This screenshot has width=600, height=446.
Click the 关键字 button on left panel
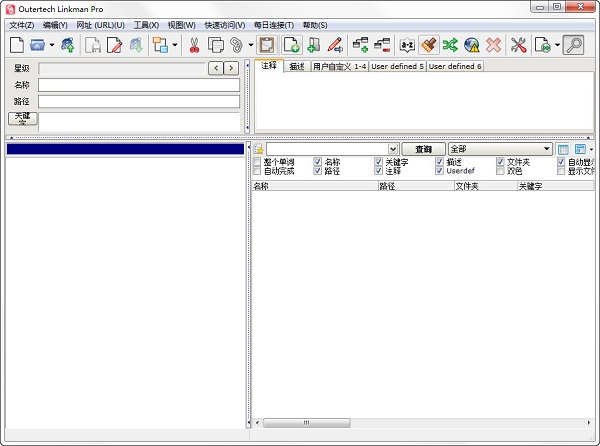tap(22, 118)
